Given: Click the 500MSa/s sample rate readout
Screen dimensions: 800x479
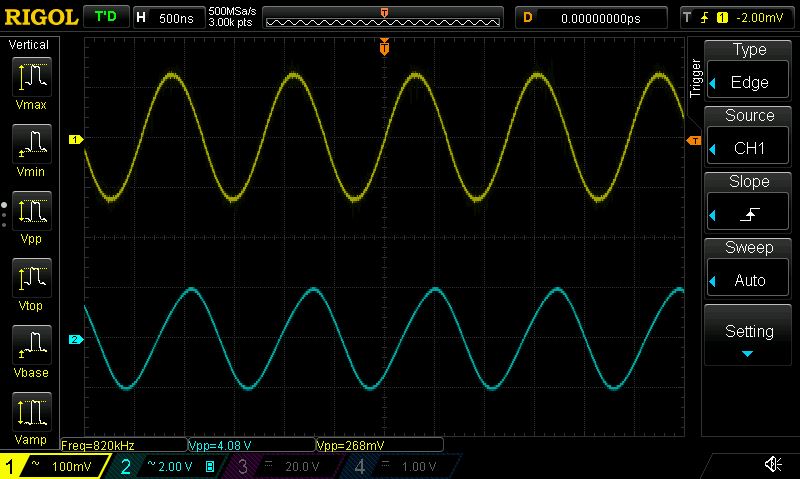Looking at the screenshot, I should tap(232, 11).
